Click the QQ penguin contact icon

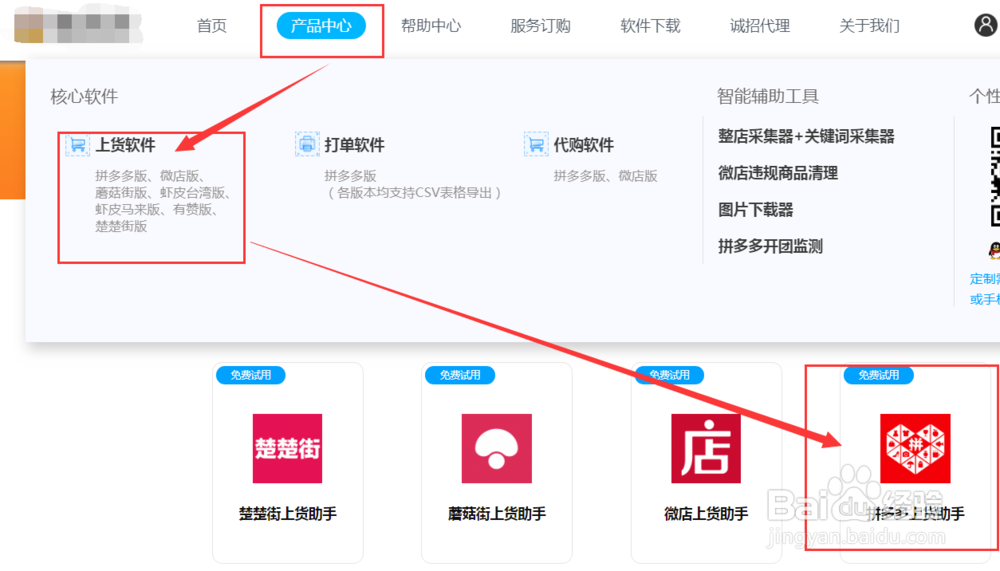point(995,251)
